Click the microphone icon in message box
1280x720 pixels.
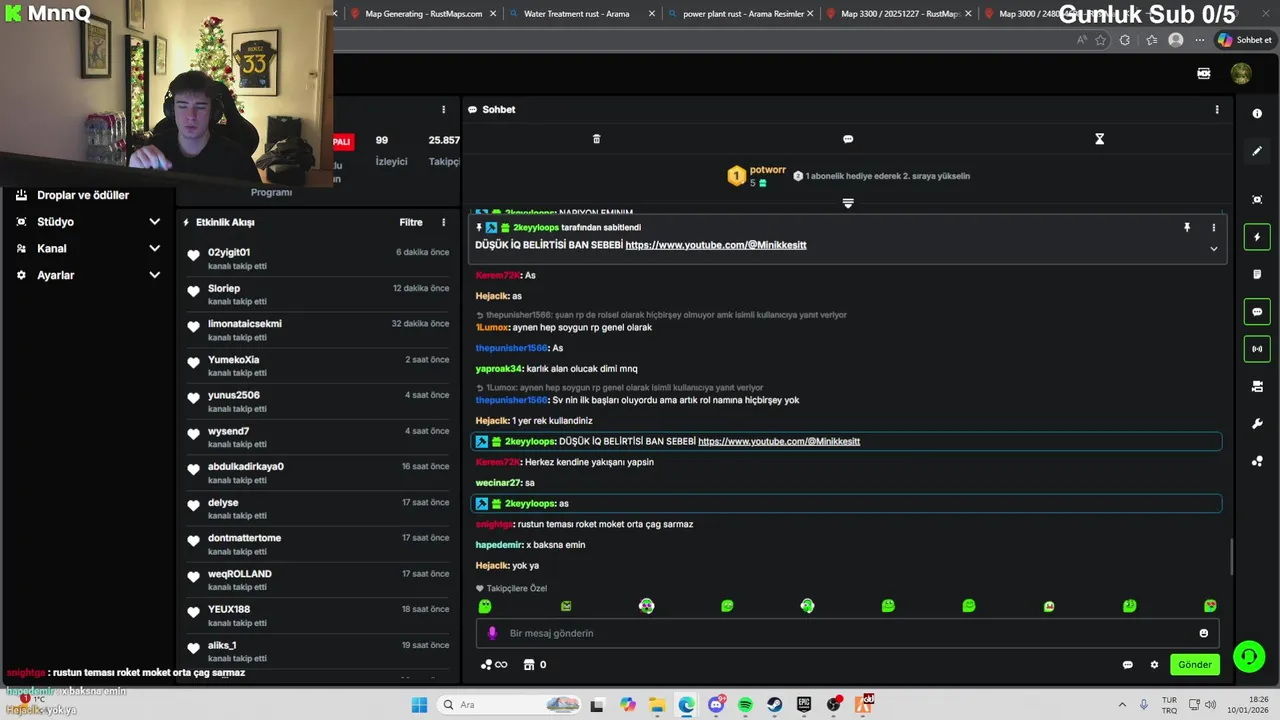(492, 633)
